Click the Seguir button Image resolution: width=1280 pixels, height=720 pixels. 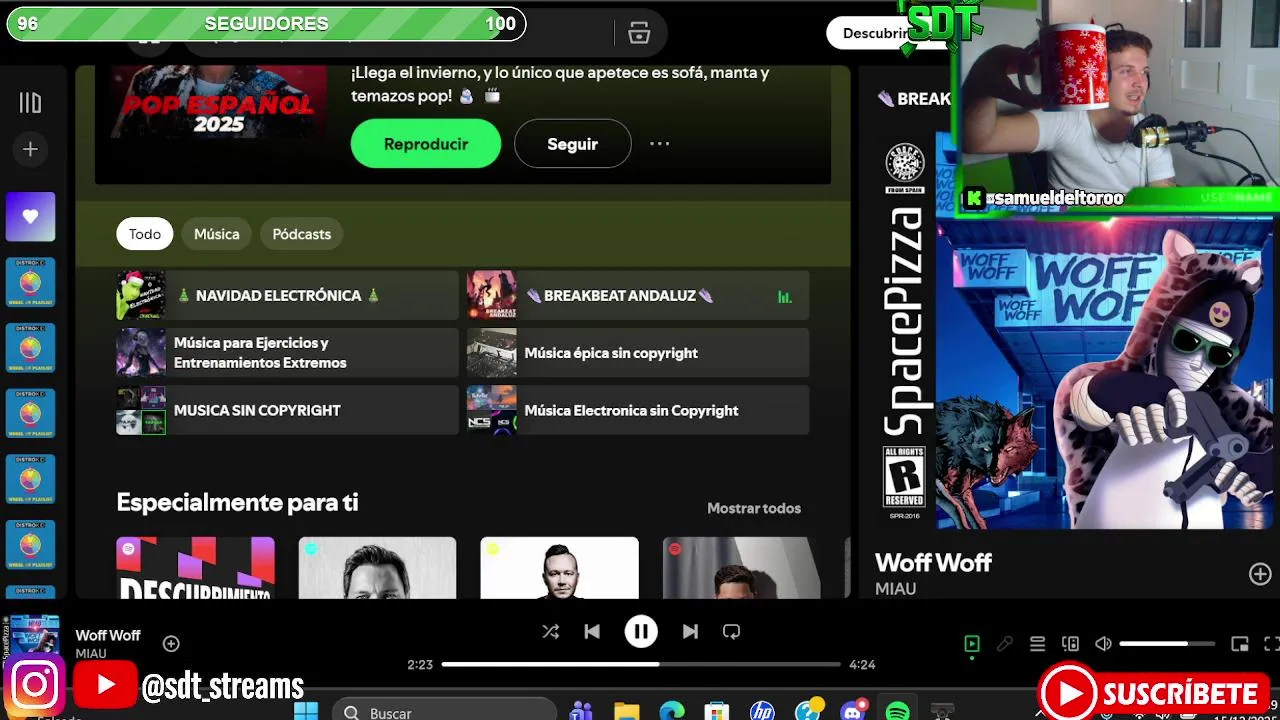tap(572, 144)
